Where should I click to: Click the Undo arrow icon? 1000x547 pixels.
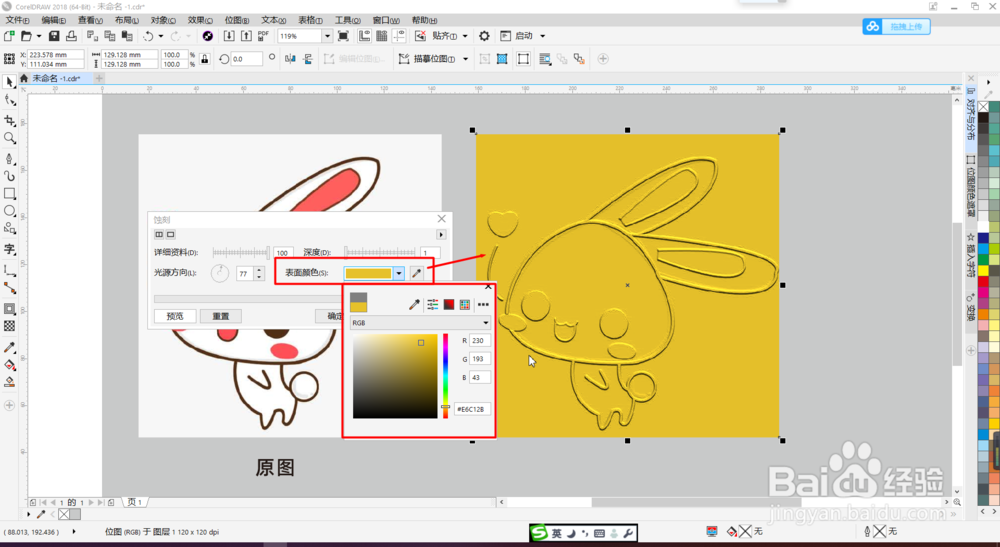coord(148,36)
